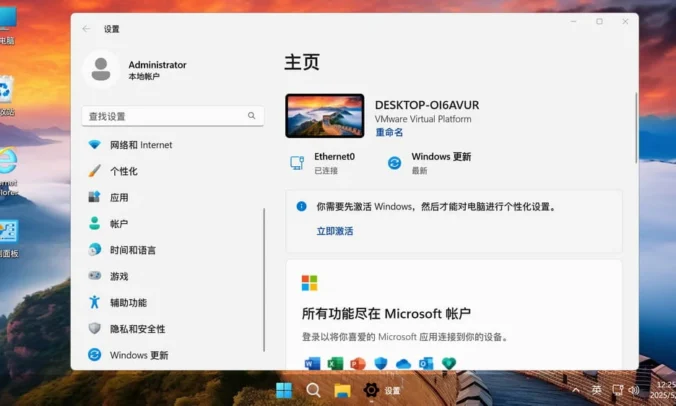Click the Microsoft four-color logo

[310, 283]
